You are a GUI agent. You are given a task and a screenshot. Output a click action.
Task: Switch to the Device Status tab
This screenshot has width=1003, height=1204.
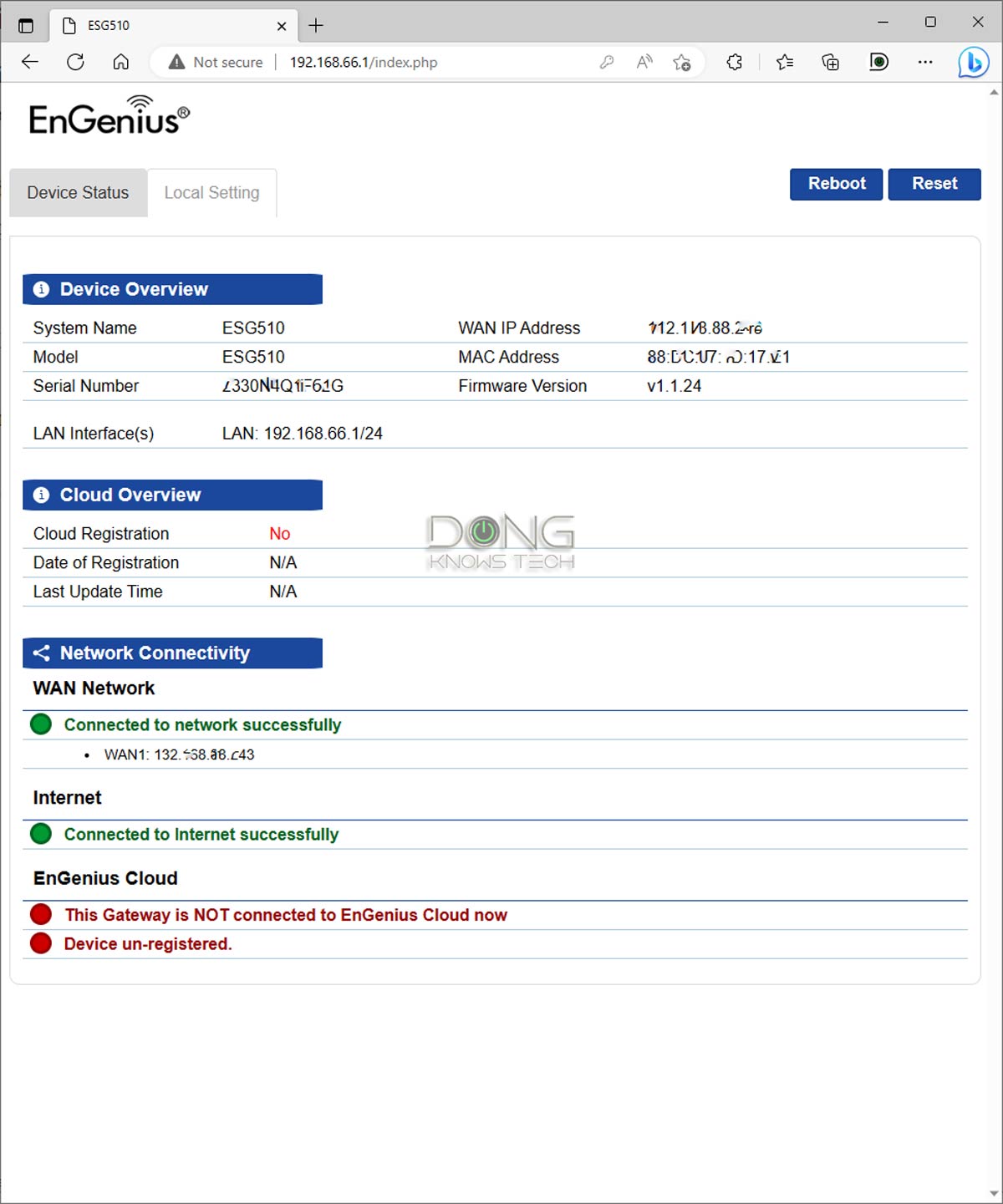78,193
